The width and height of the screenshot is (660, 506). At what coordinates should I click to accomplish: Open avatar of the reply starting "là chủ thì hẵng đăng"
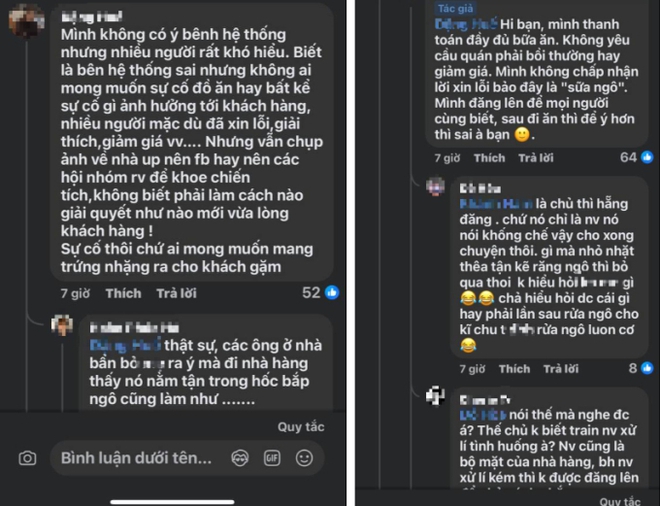[436, 187]
